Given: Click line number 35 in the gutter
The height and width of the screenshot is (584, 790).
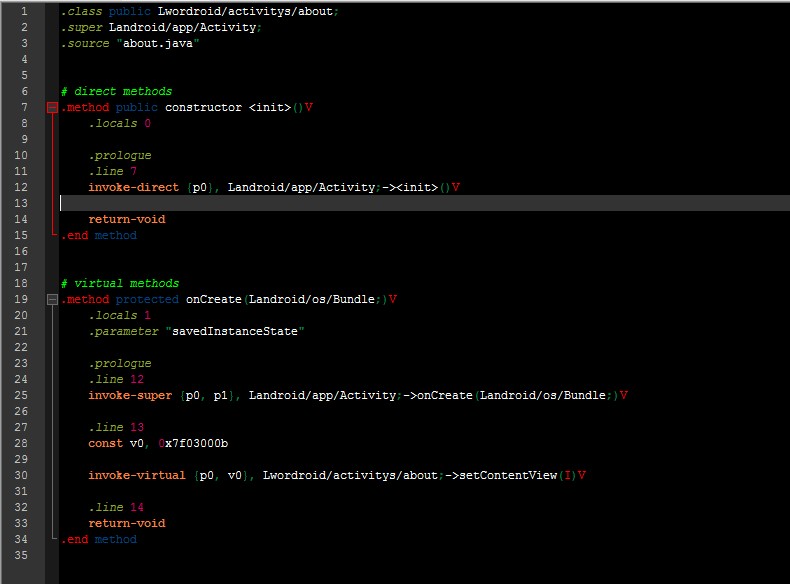Looking at the screenshot, I should [x=21, y=555].
